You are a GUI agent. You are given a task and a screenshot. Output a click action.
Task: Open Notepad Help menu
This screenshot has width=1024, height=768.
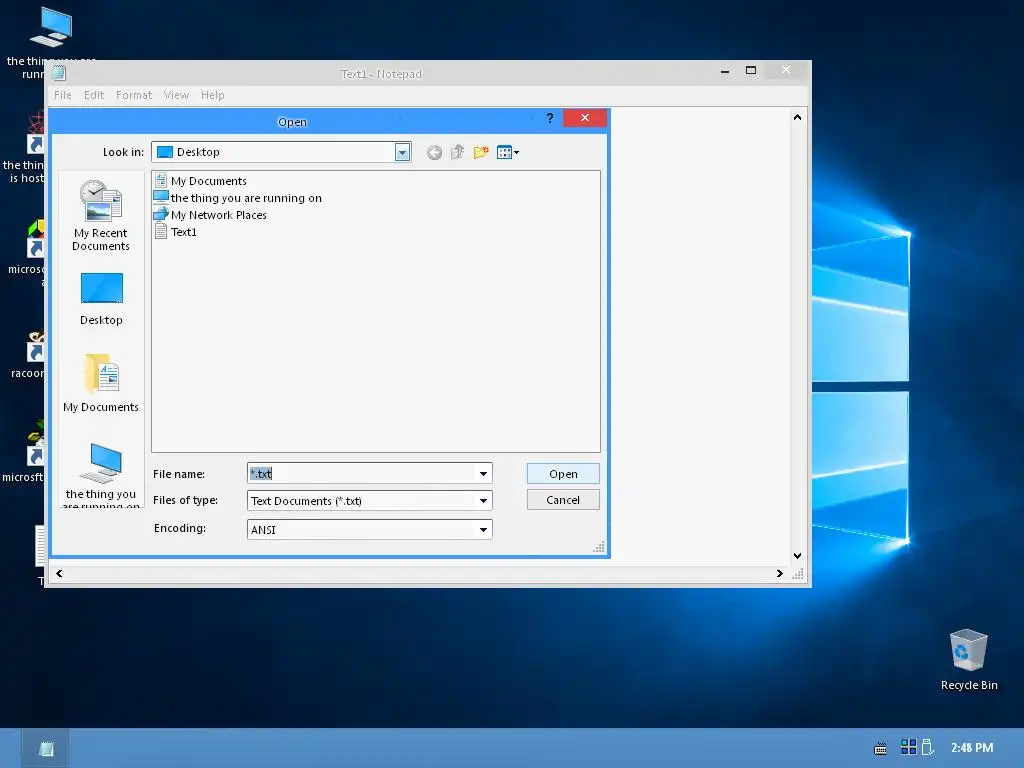pyautogui.click(x=213, y=95)
